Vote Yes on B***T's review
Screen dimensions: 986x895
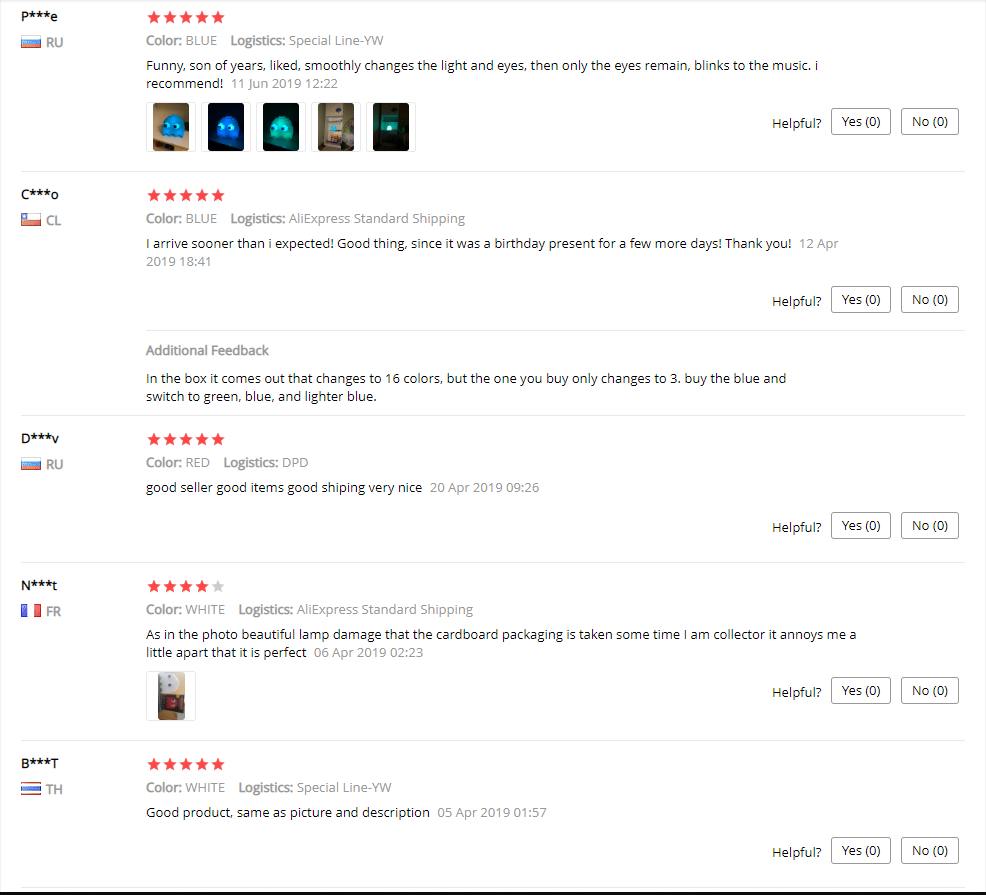click(x=860, y=850)
